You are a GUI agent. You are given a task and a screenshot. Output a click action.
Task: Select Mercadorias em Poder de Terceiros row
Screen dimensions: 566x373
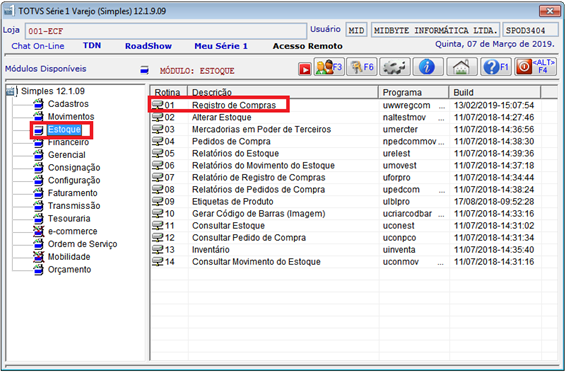coord(261,129)
